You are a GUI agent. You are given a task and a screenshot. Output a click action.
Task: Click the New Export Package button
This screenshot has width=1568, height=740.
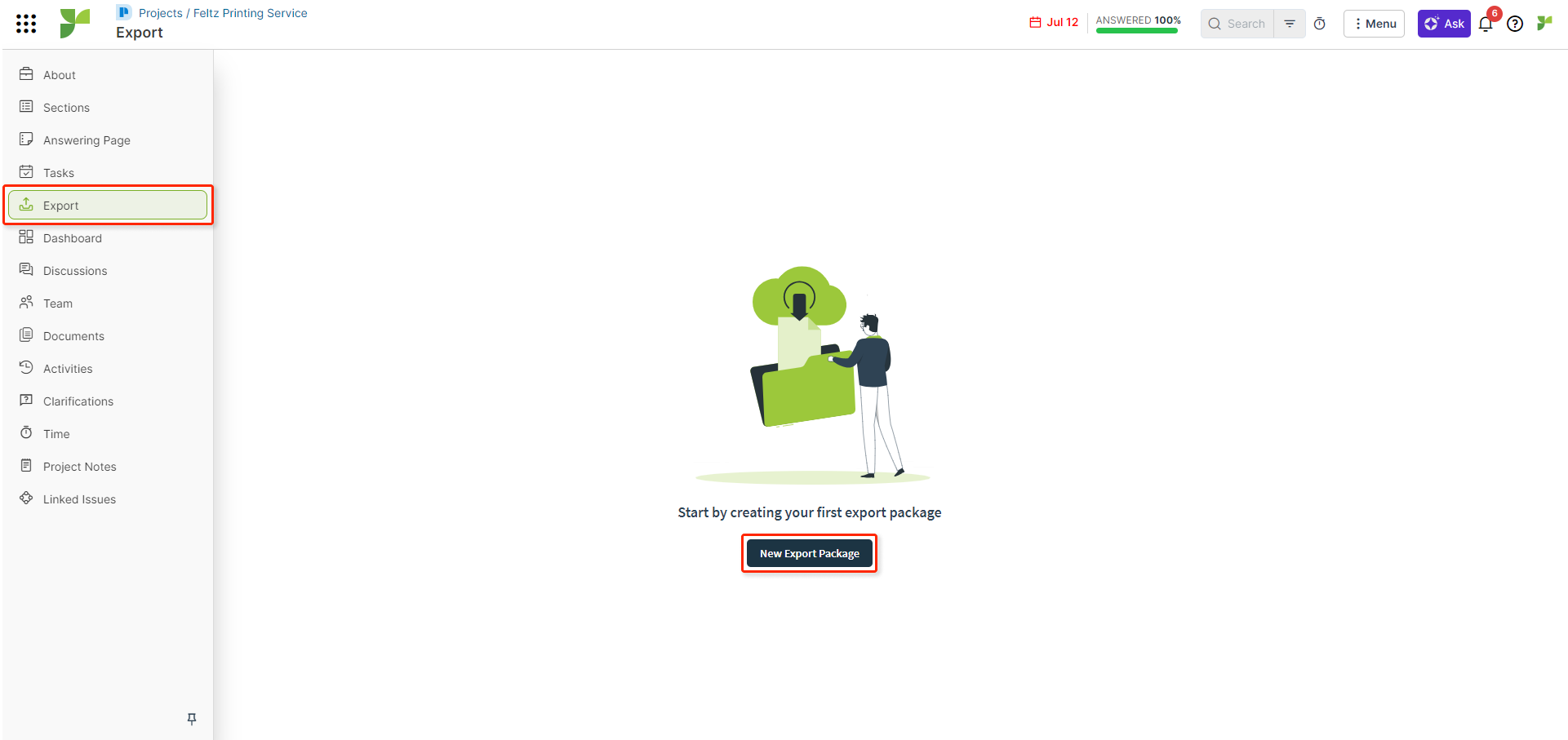[810, 553]
